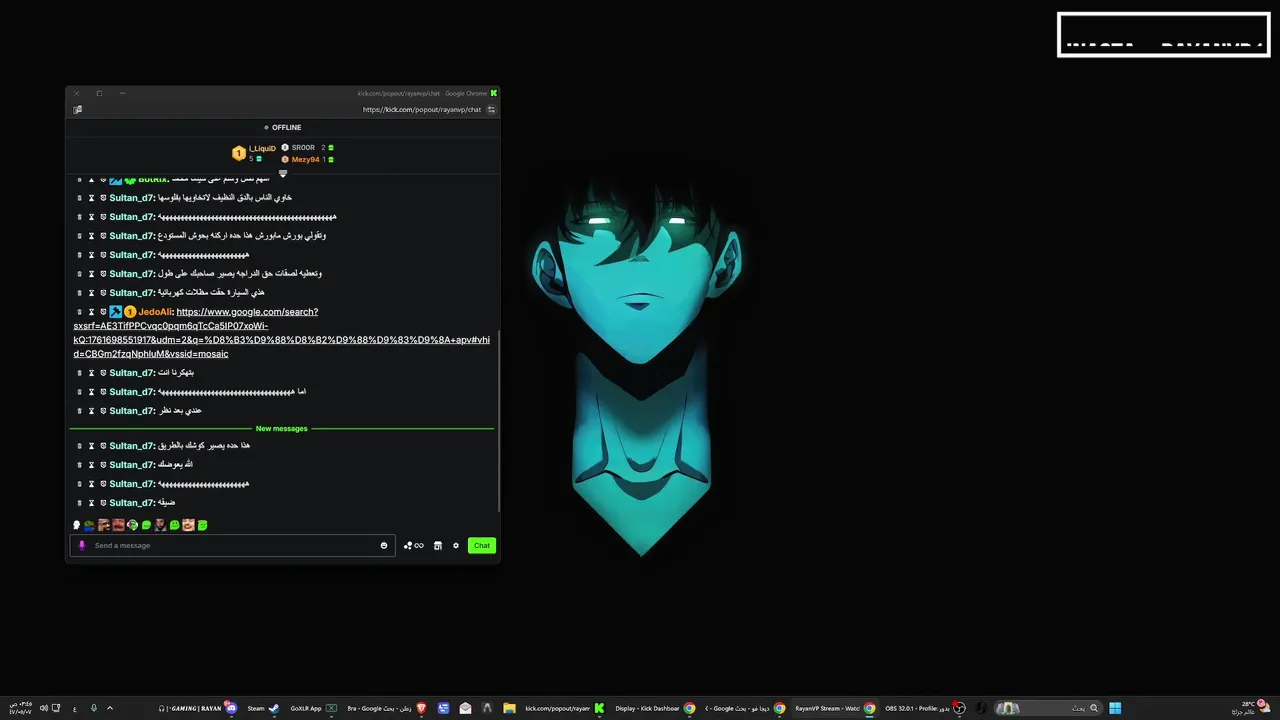This screenshot has width=1280, height=720.
Task: Timeout Sultan_d7 on ضيفه message hourglass icon
Action: [91, 503]
